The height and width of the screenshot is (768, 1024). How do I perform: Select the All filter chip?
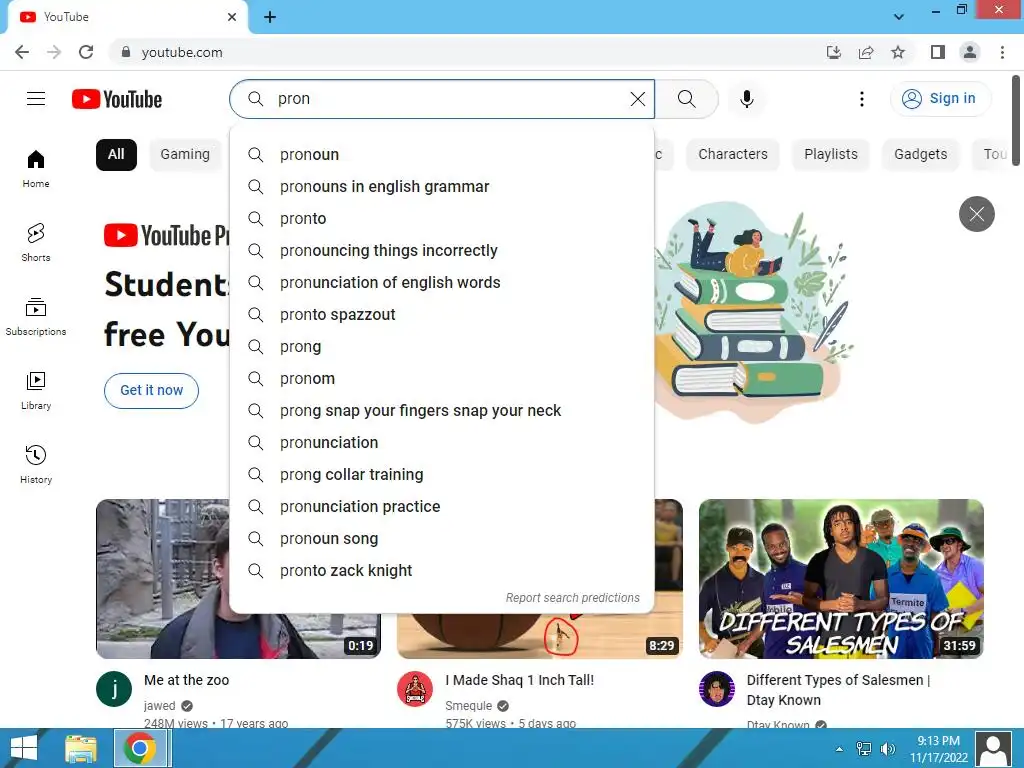[116, 155]
